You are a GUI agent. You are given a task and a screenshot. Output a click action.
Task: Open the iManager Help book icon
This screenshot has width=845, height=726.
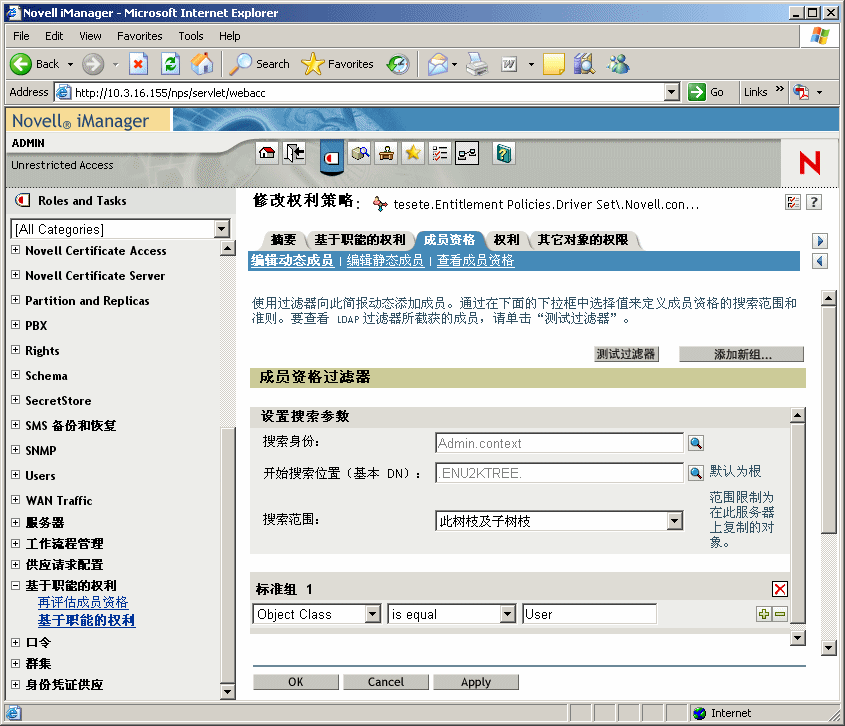point(503,153)
